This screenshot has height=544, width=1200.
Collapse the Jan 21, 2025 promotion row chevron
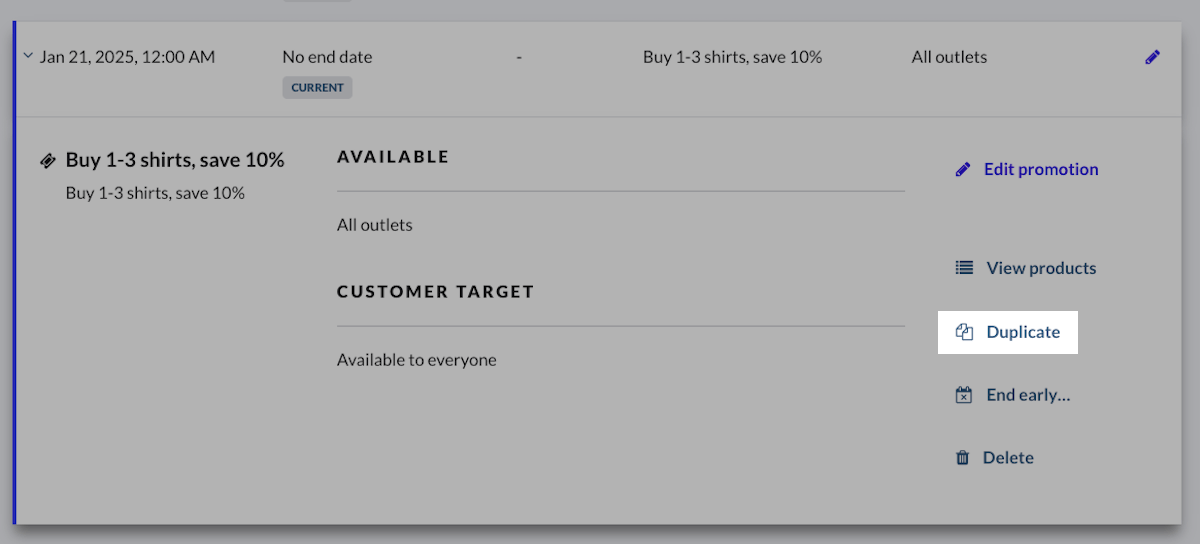(x=28, y=56)
